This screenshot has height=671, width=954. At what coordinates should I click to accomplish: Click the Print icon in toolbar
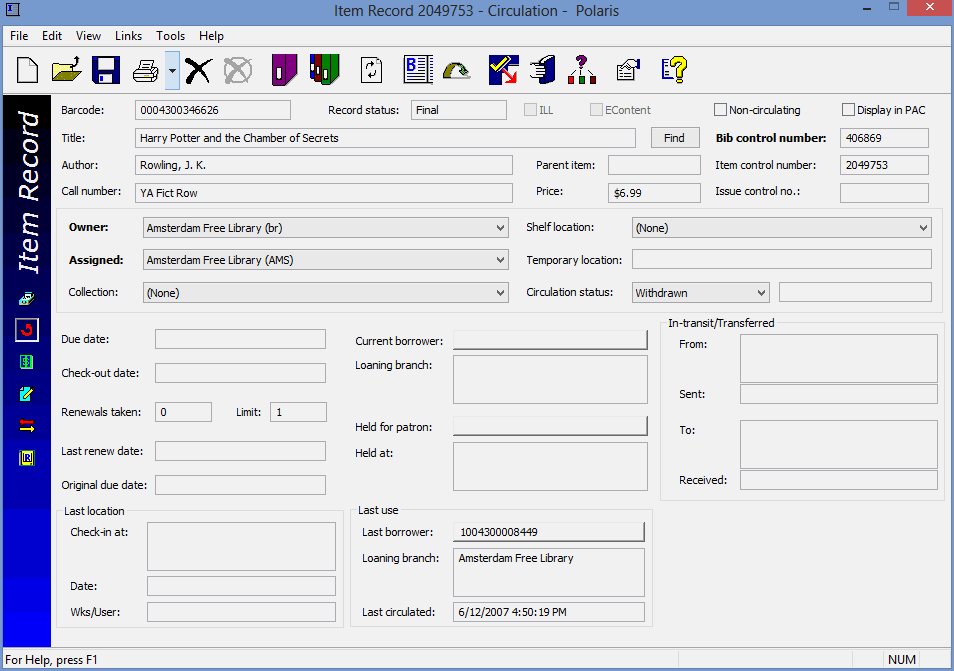click(147, 70)
